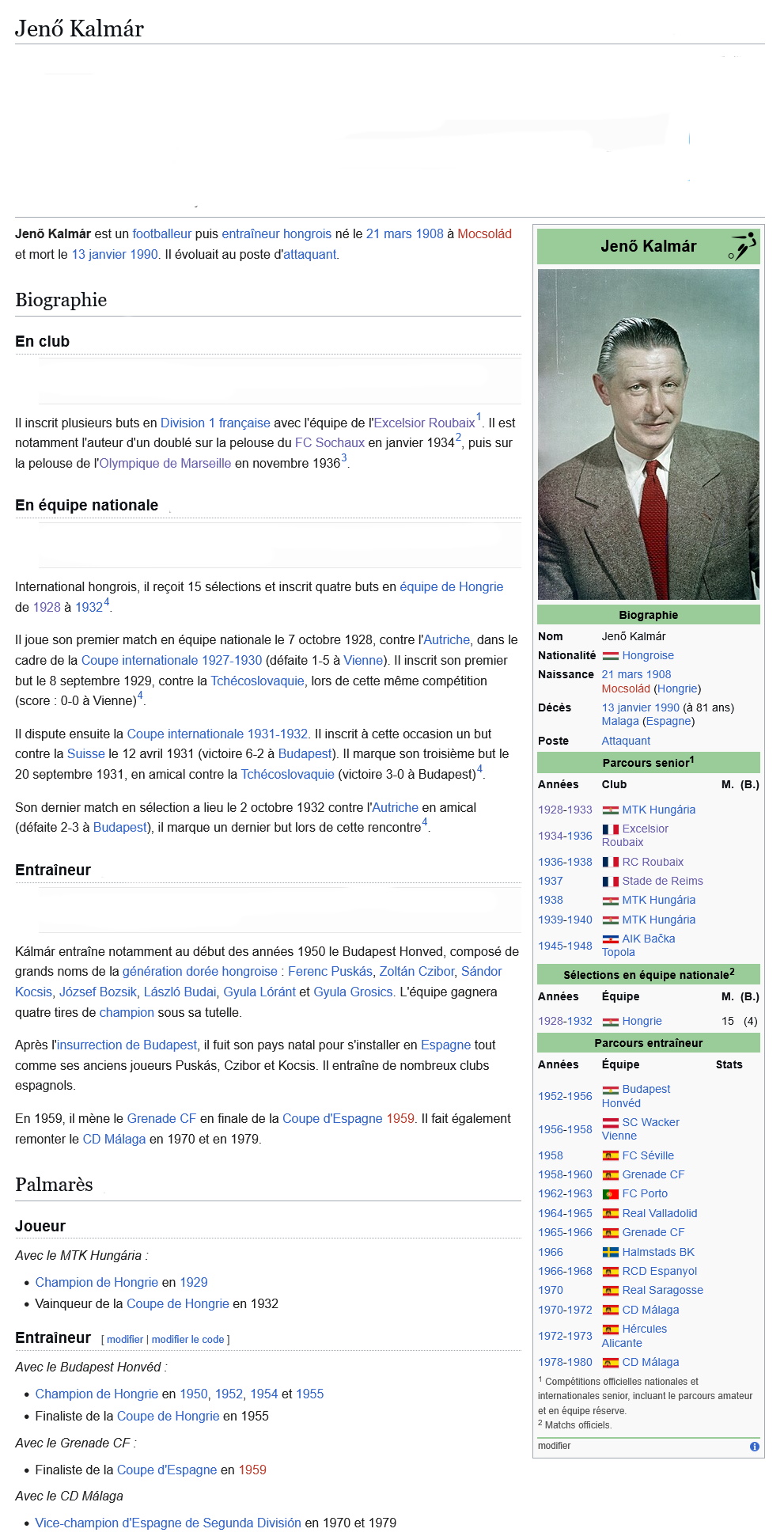Follow the 'équipe de Hongrie' link
784x1540 pixels.
pyautogui.click(x=452, y=586)
